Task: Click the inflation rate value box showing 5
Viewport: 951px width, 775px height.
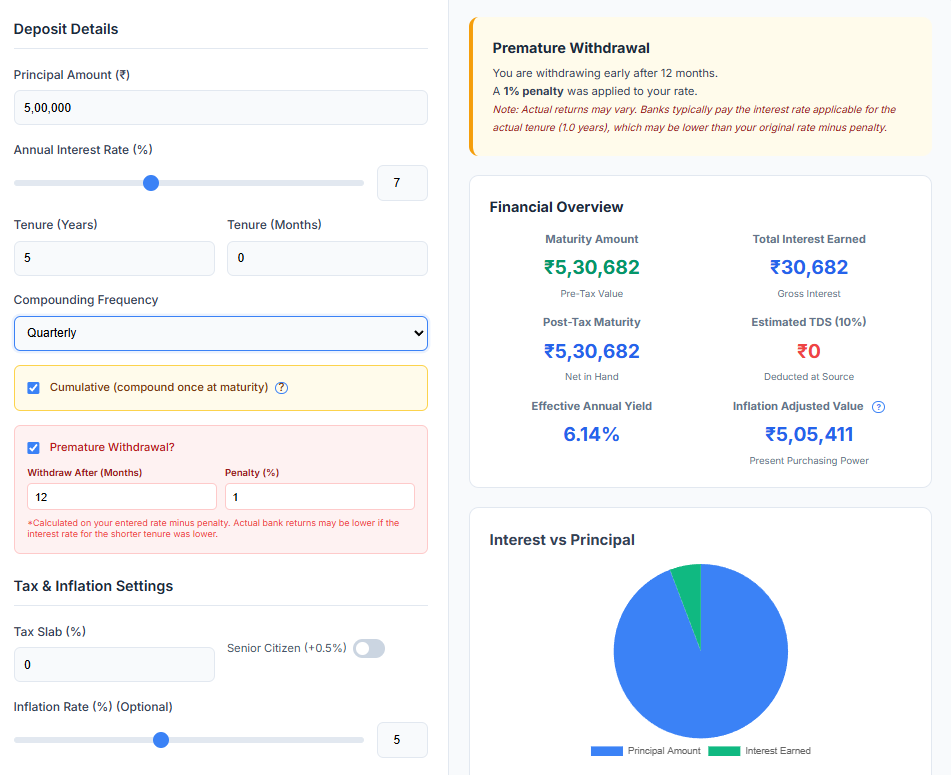Action: (402, 740)
